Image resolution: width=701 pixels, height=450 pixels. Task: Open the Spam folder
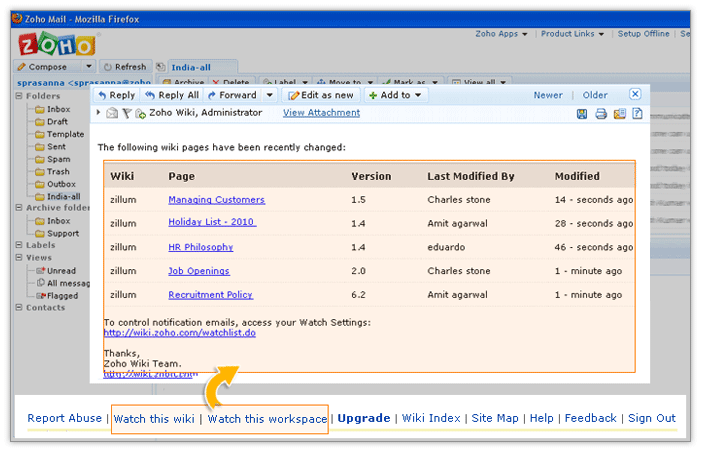coord(58,159)
